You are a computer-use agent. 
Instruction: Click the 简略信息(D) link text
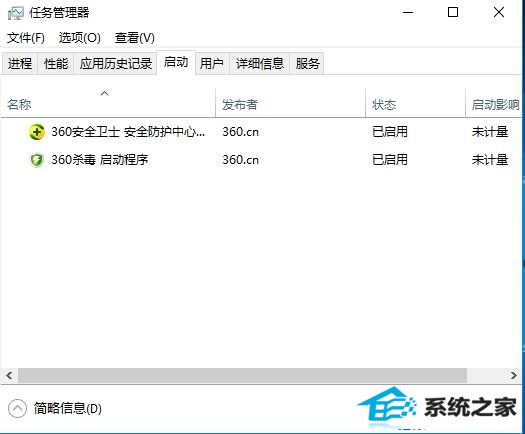(x=67, y=408)
